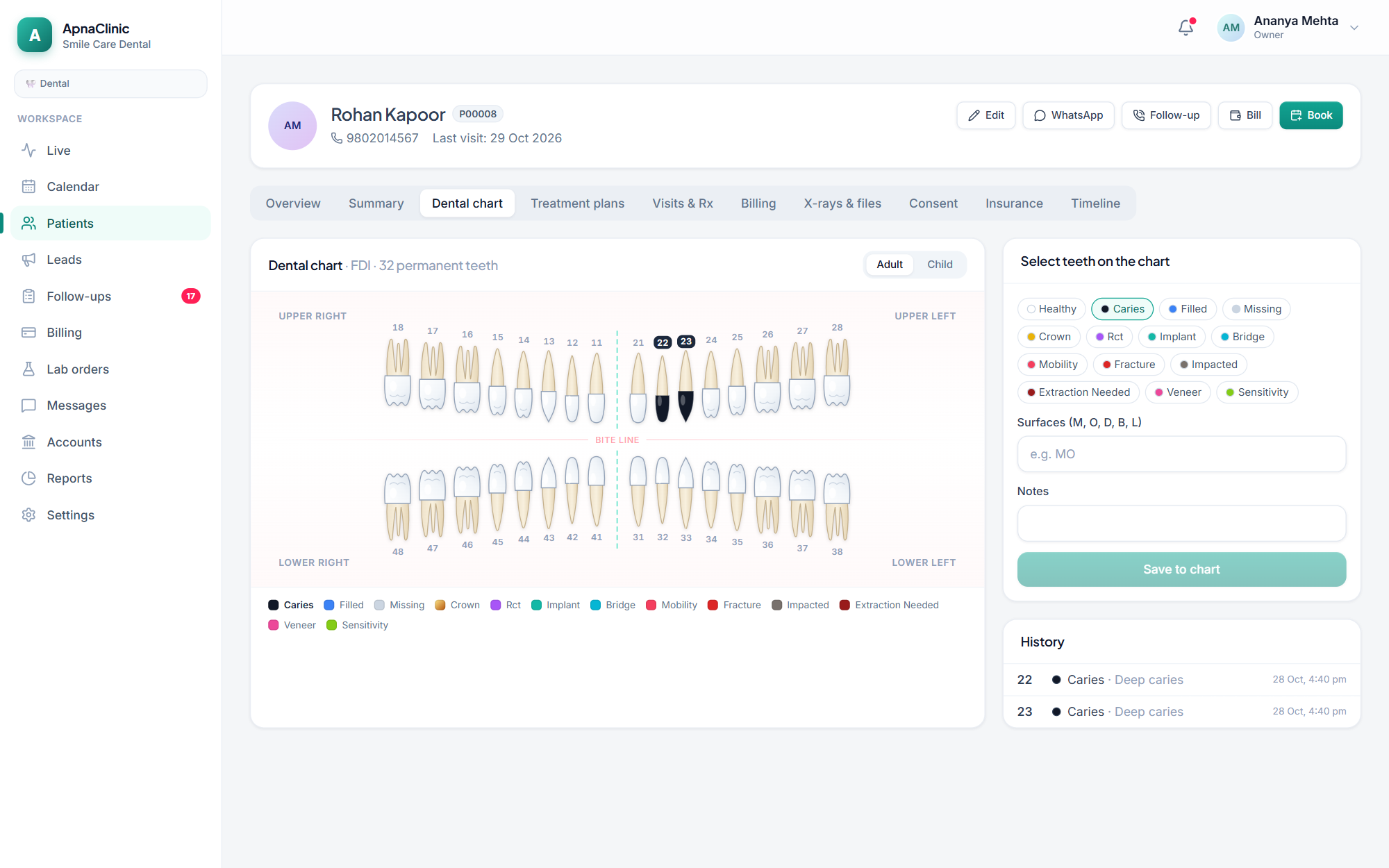Viewport: 1389px width, 868px height.
Task: Click into the Notes field
Action: pyautogui.click(x=1181, y=524)
